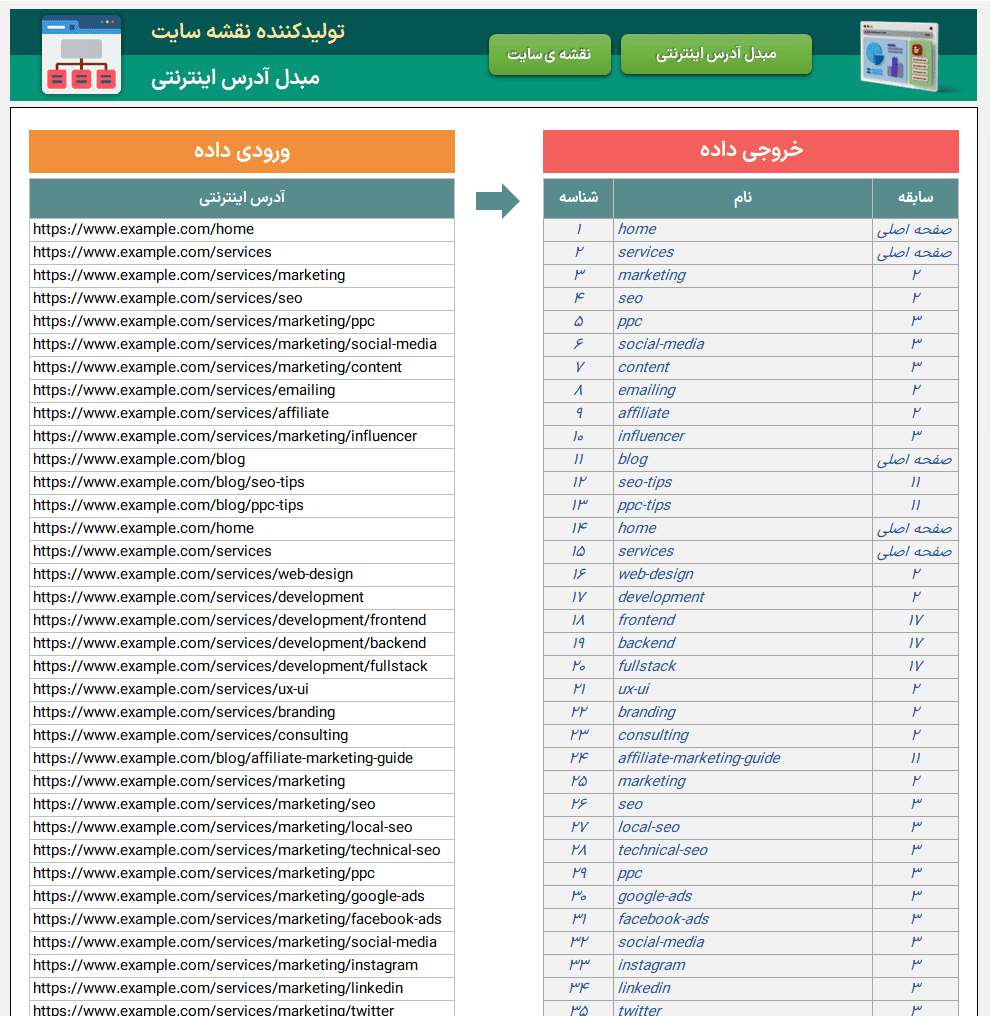Click the ورودی داده section title
This screenshot has height=1016, width=990.
pos(242,152)
